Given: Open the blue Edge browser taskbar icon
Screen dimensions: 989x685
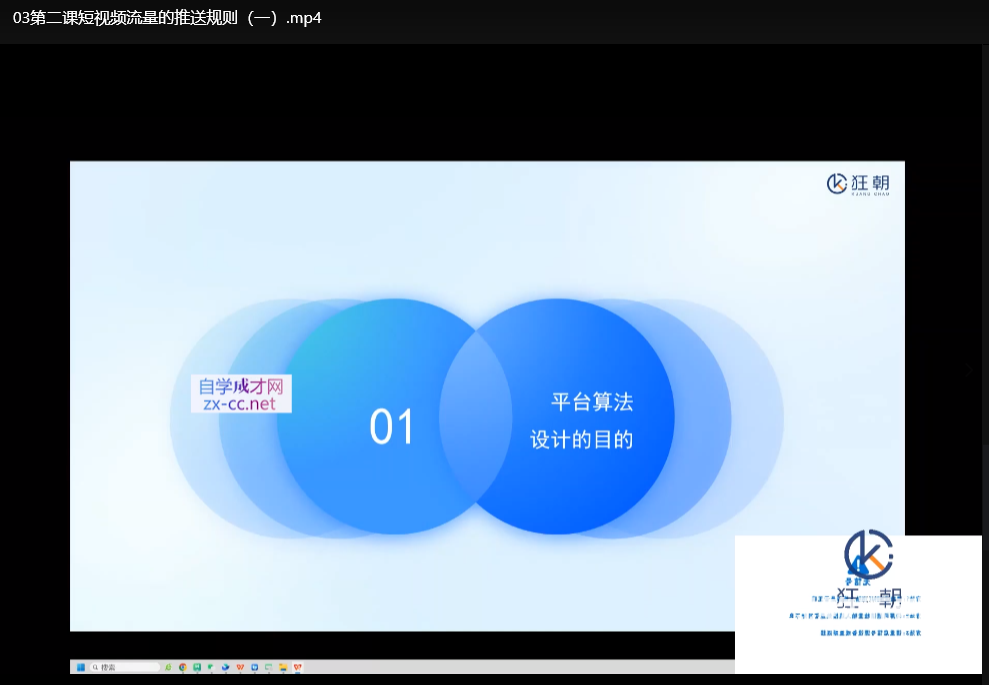Looking at the screenshot, I should 226,667.
